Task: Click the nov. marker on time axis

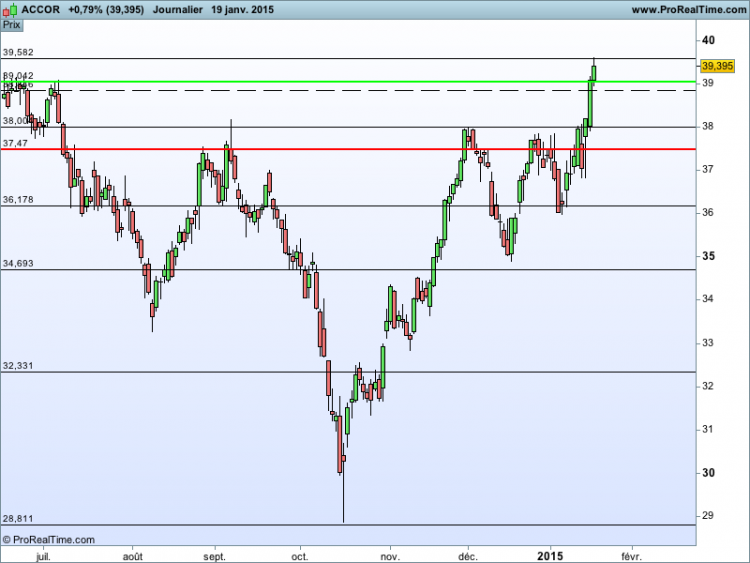Action: tap(390, 557)
